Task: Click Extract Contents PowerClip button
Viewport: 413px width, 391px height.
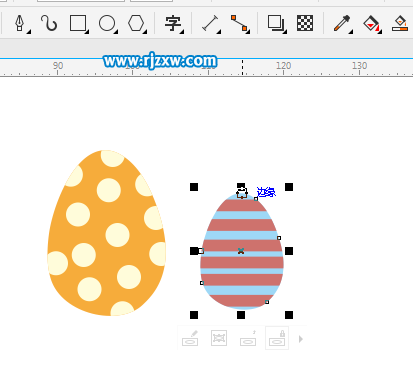Action: click(248, 338)
